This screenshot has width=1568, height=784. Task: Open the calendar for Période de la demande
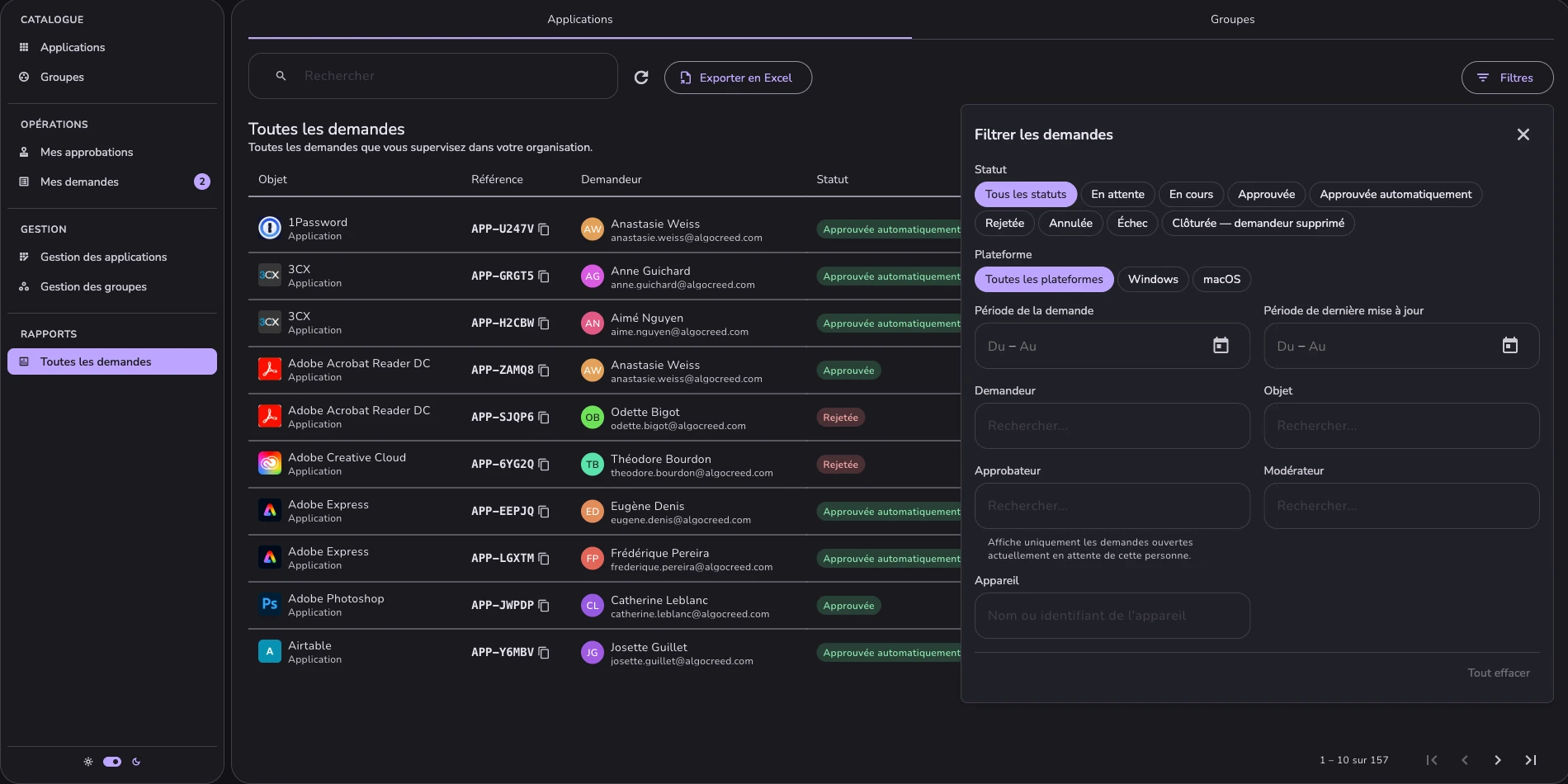coord(1221,346)
